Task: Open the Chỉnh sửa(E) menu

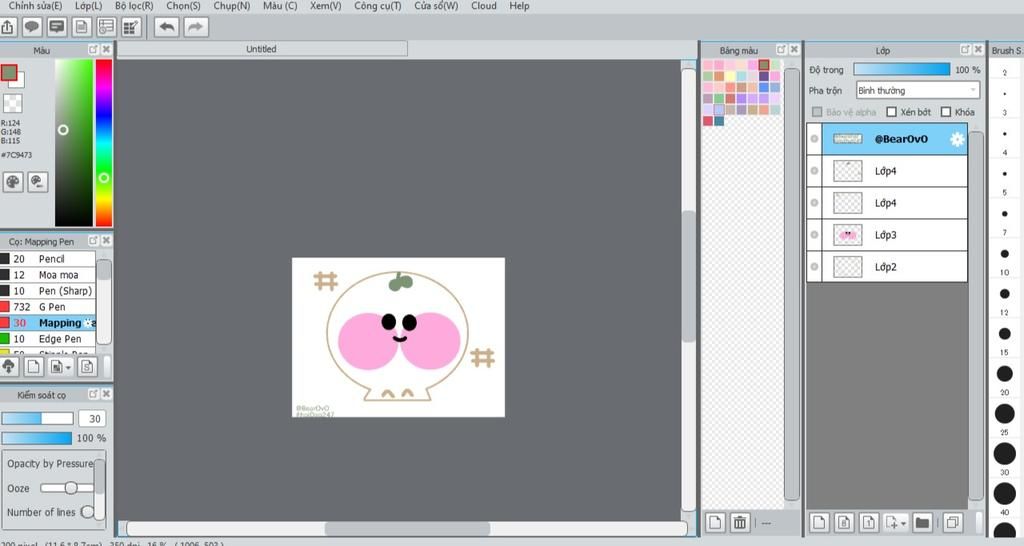Action: click(x=35, y=6)
